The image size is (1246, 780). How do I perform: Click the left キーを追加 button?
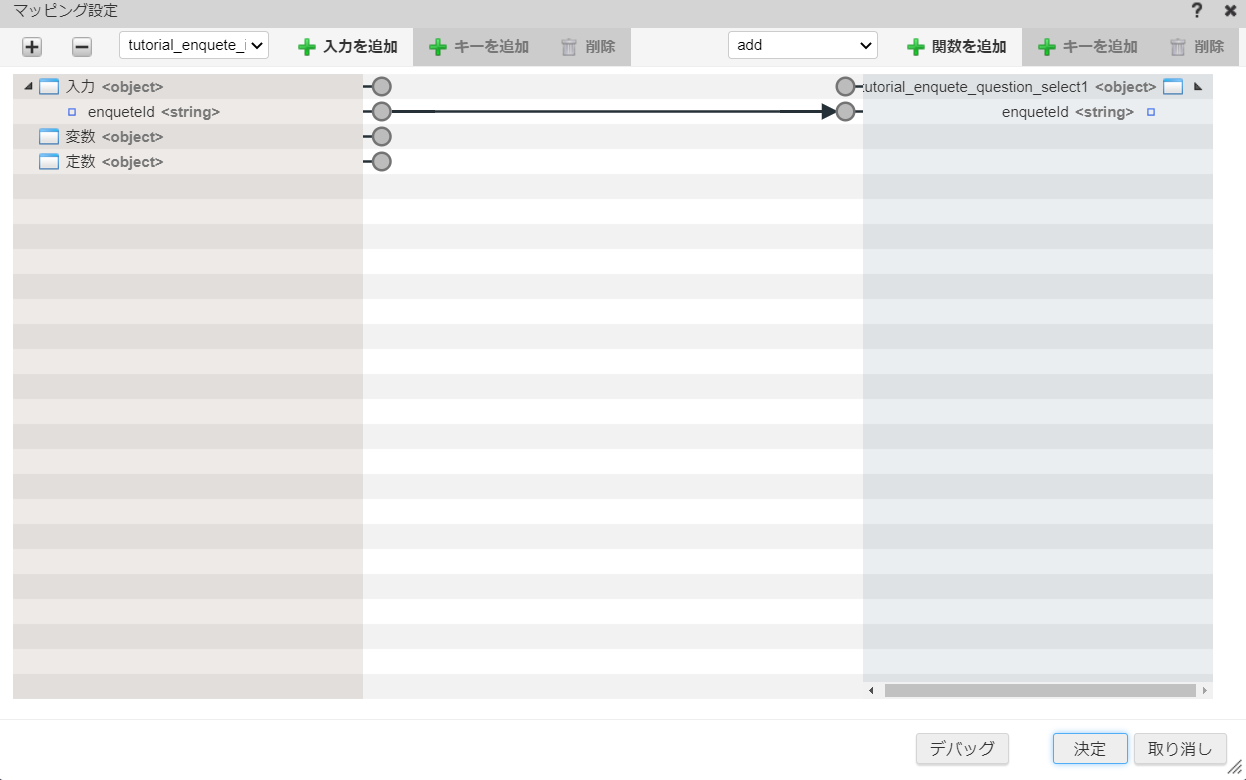(478, 47)
